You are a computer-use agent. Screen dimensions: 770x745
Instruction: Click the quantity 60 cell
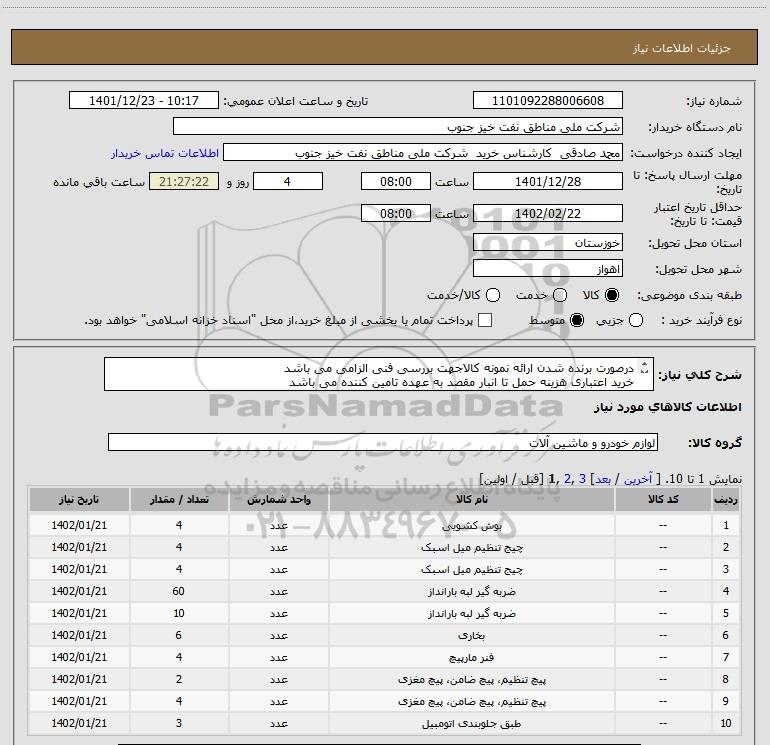click(x=179, y=591)
